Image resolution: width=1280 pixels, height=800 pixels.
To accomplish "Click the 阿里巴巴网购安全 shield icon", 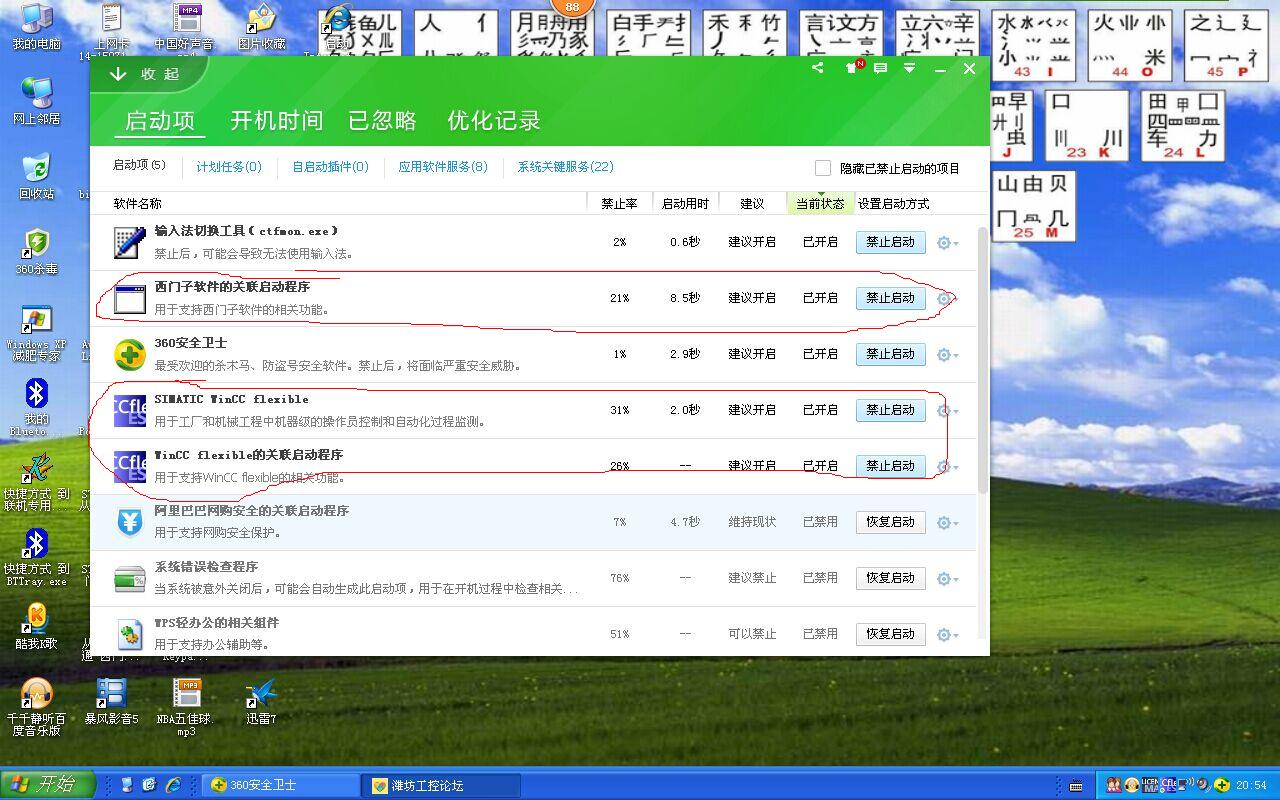I will click(x=130, y=523).
